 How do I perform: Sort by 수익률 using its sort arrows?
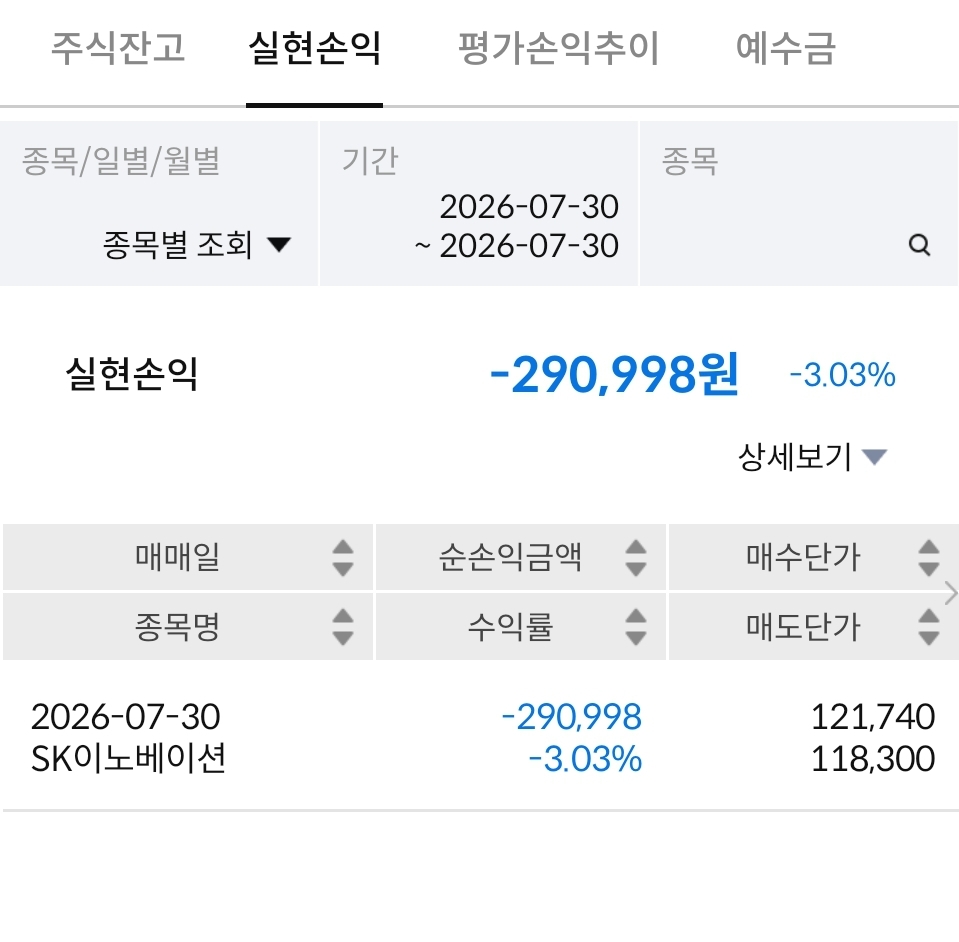coord(635,626)
